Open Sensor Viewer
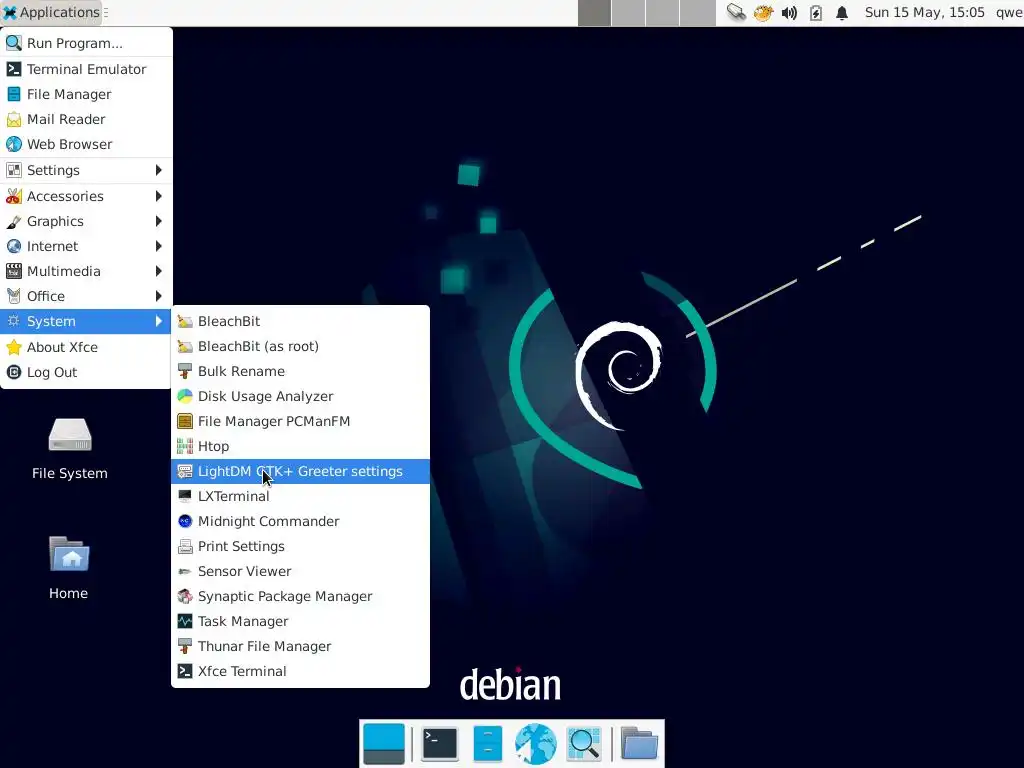The height and width of the screenshot is (768, 1024). click(300, 571)
